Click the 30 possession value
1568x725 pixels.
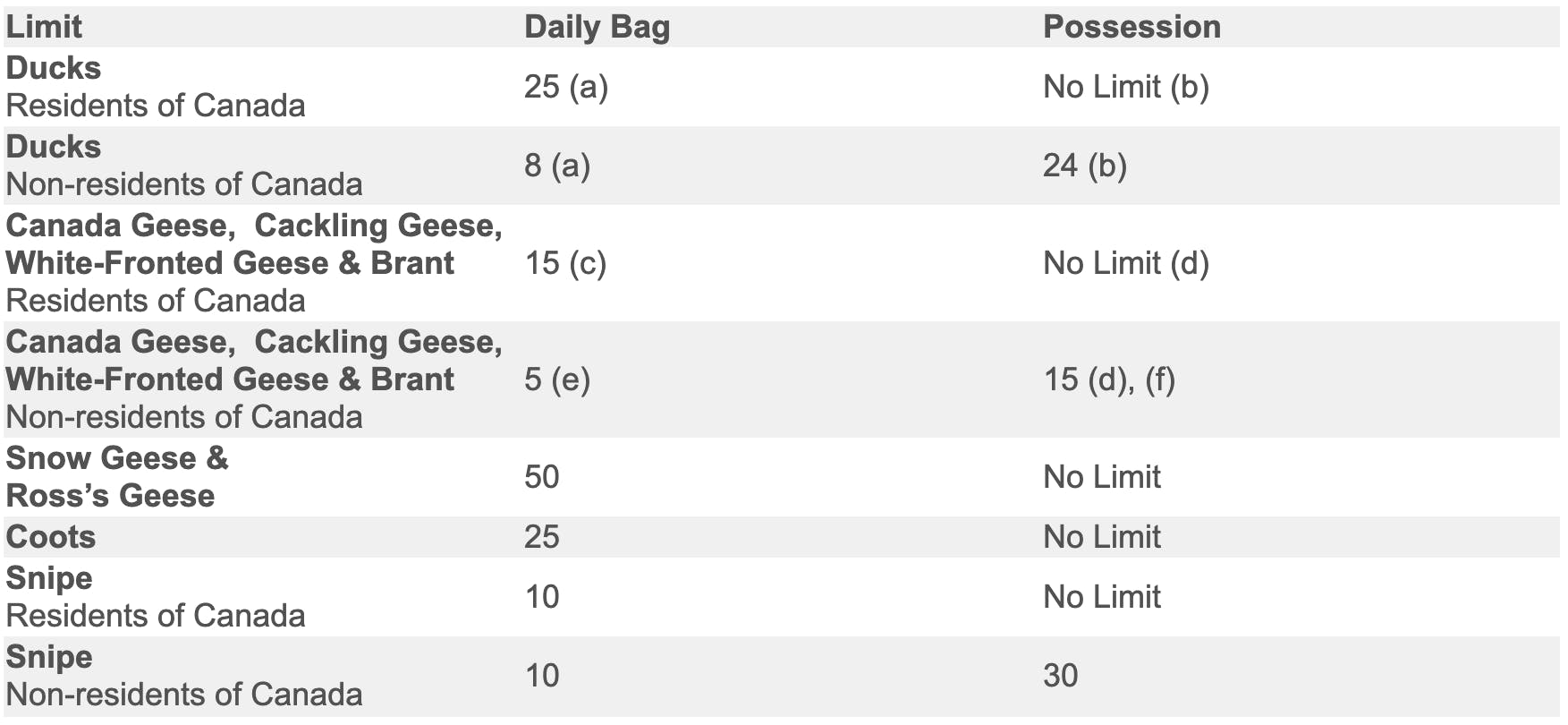[x=1060, y=676]
